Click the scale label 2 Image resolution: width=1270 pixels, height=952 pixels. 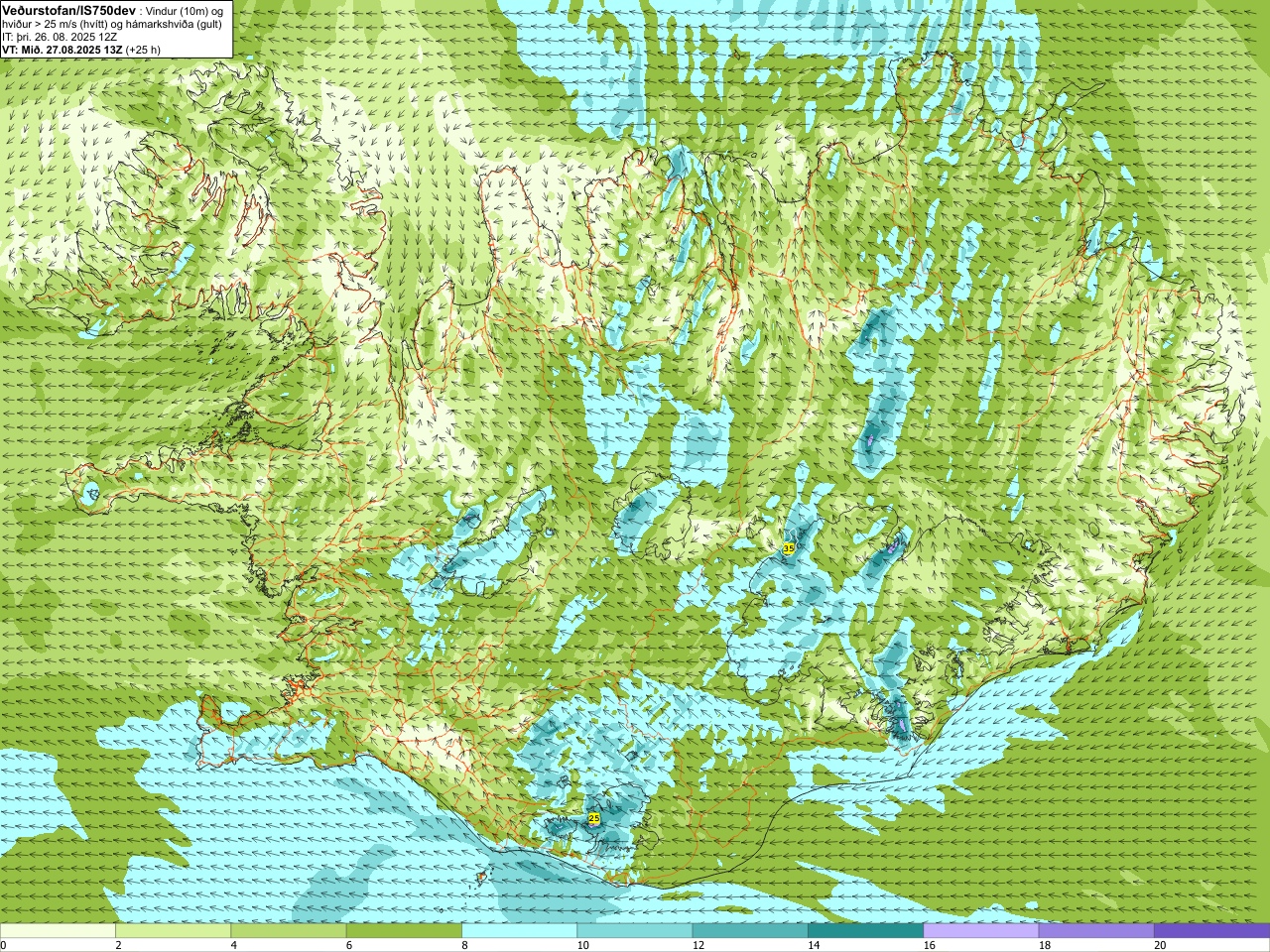[117, 945]
